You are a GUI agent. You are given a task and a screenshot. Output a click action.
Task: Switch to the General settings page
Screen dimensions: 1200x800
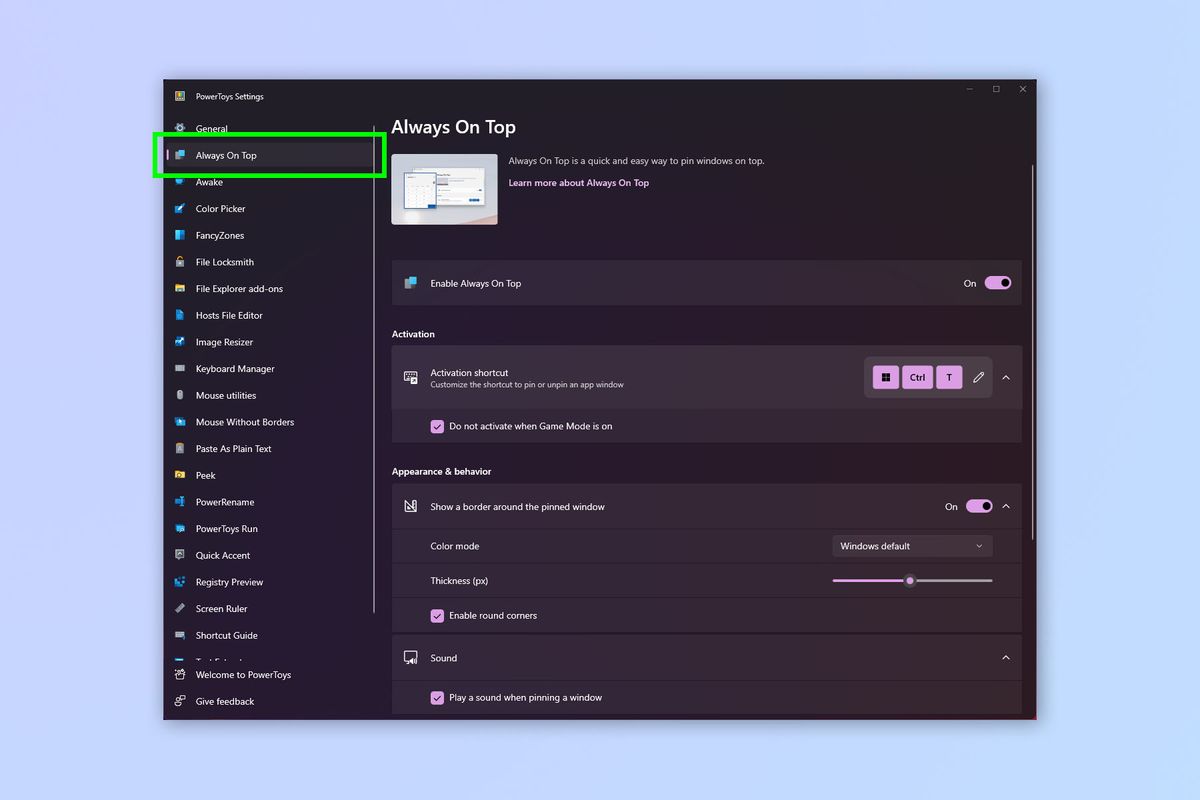212,128
